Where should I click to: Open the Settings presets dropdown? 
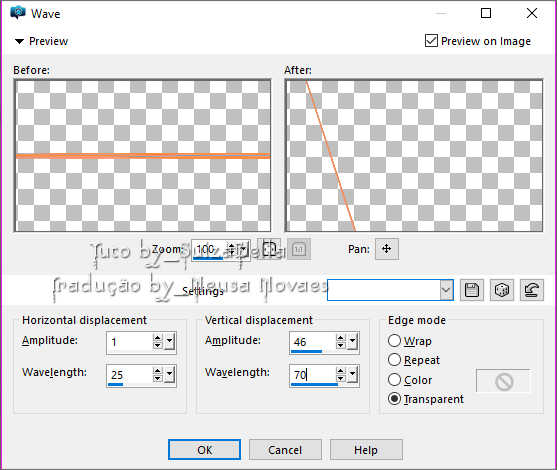pyautogui.click(x=446, y=290)
